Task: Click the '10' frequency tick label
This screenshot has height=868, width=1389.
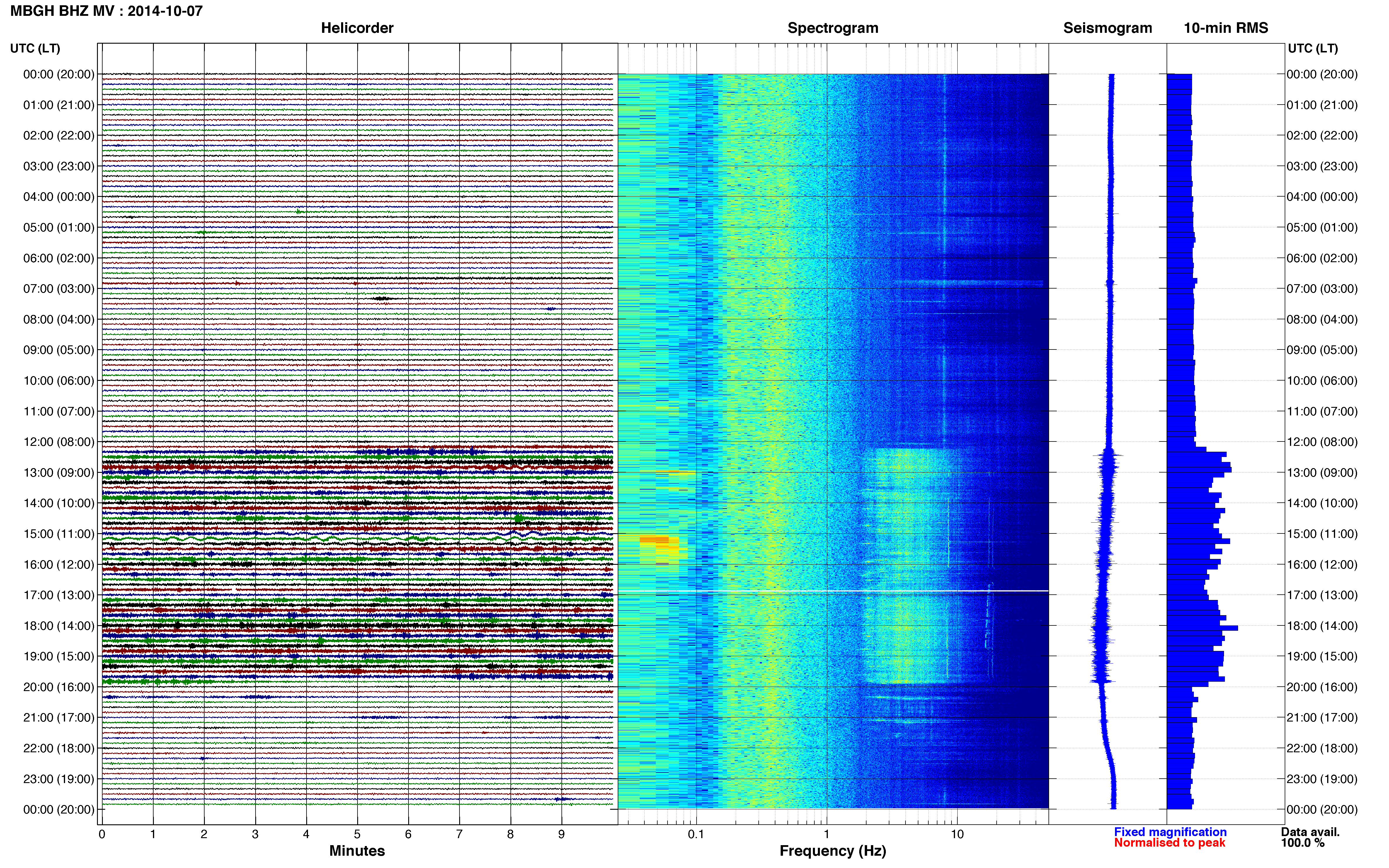Action: 957,834
